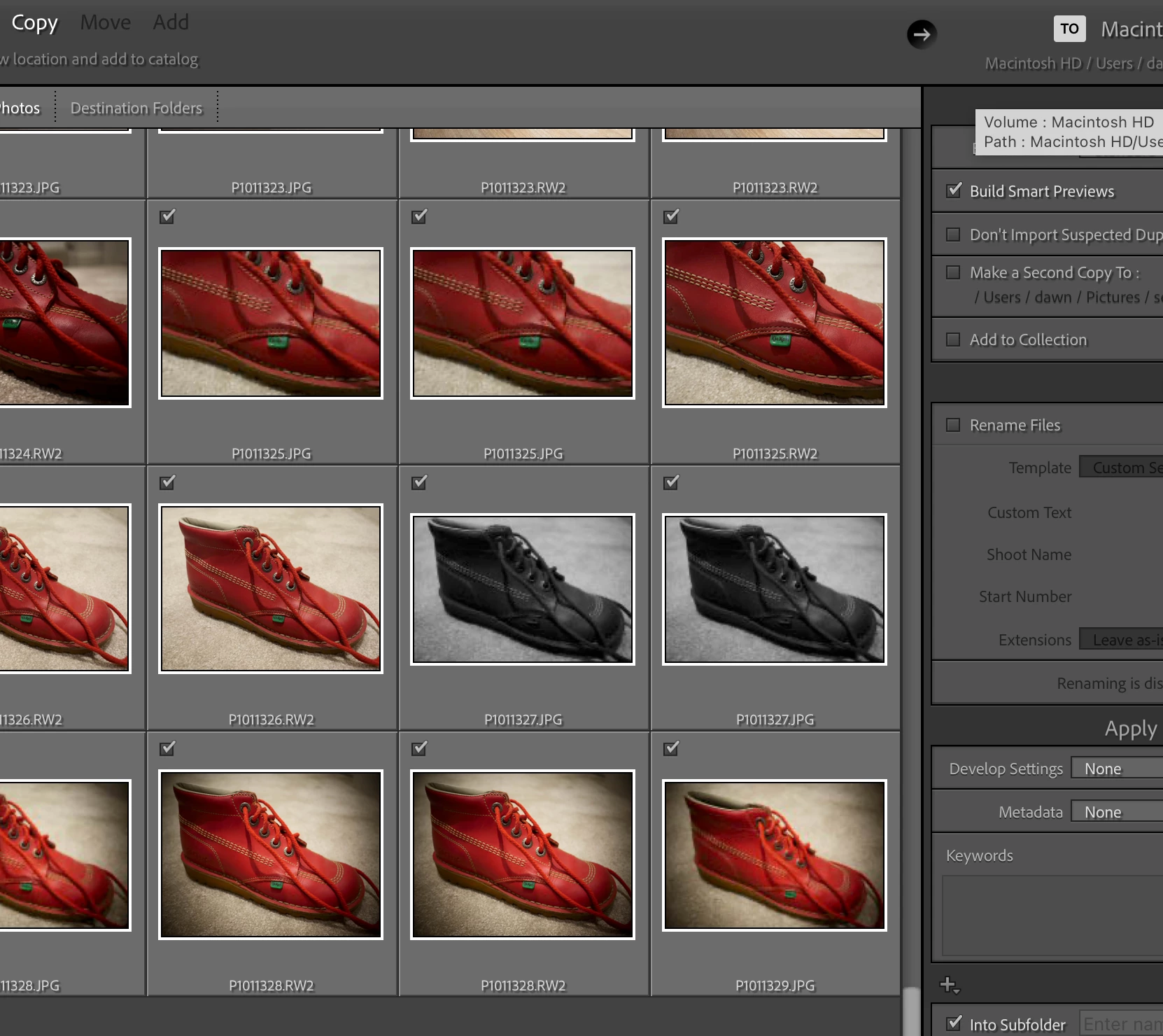Enable the Add to Collection checkbox
Screen dimensions: 1163x1036
pyautogui.click(x=953, y=339)
